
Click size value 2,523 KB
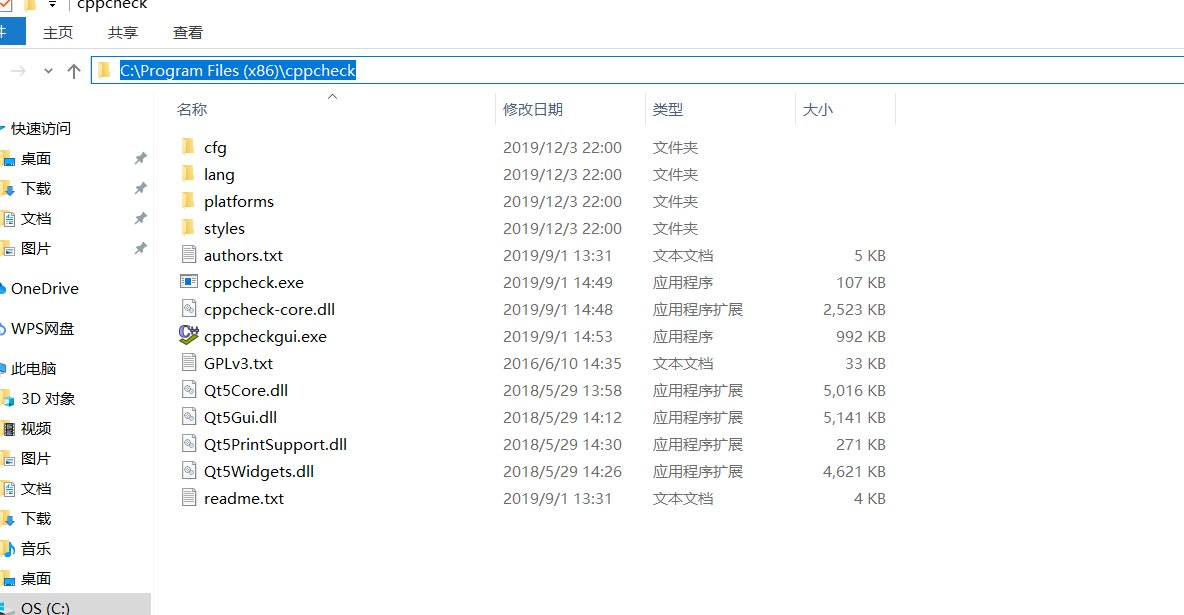854,310
